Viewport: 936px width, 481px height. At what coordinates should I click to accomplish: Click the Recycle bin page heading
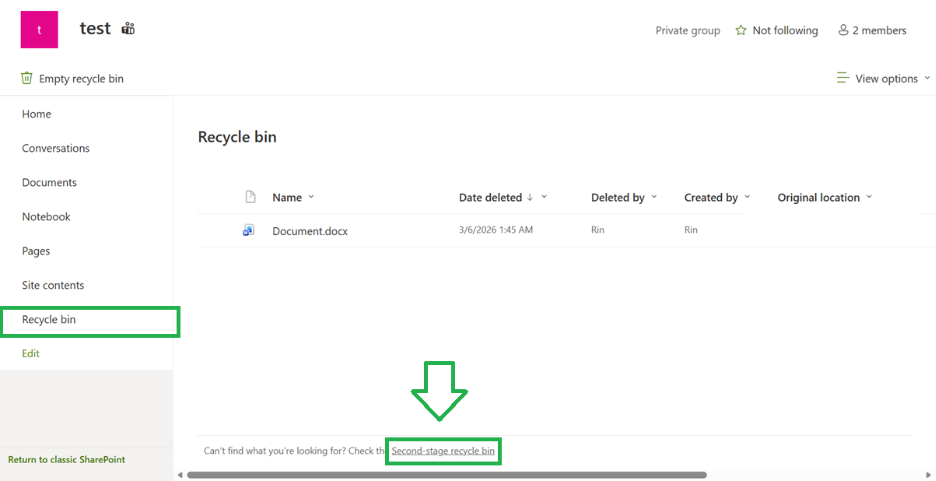tap(237, 137)
